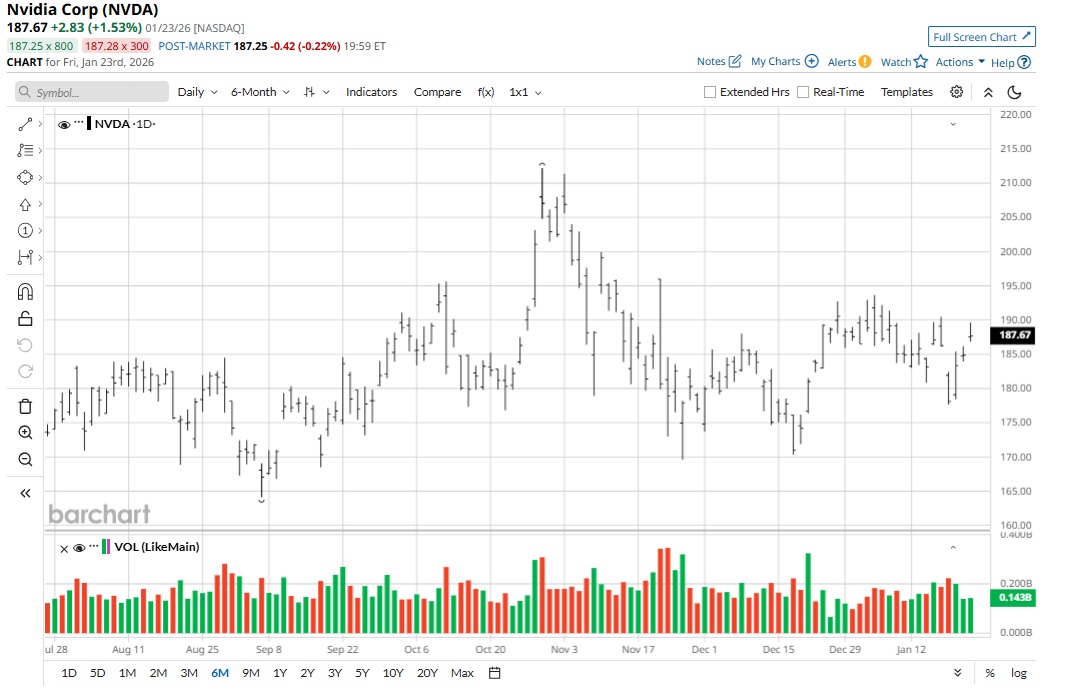Select the numbered label annotation tool
The image size is (1083, 693).
[x=25, y=231]
